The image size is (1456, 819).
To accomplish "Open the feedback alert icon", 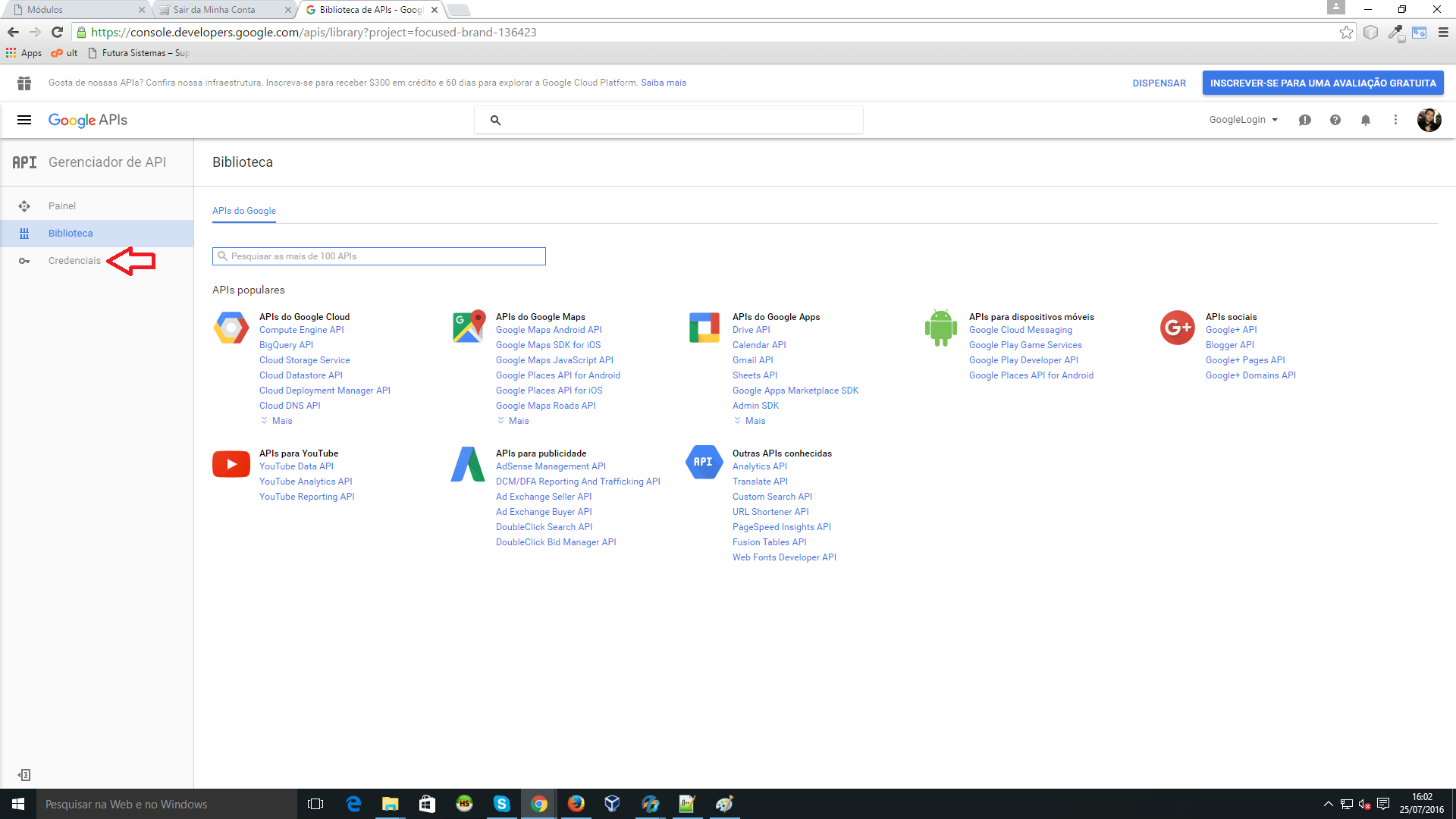I will [1304, 120].
